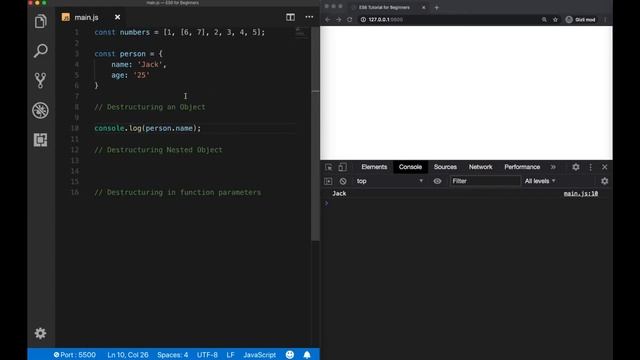Open the browser profile button
The image size is (640, 360).
point(580,20)
